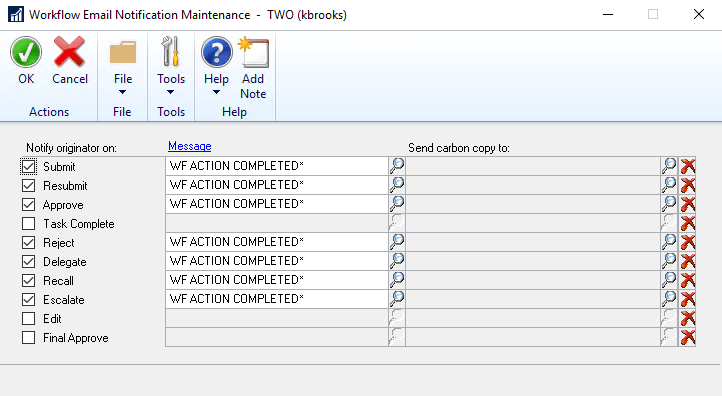Uncheck the Approve notification checkbox
Viewport: 722px width, 396px height.
29,204
